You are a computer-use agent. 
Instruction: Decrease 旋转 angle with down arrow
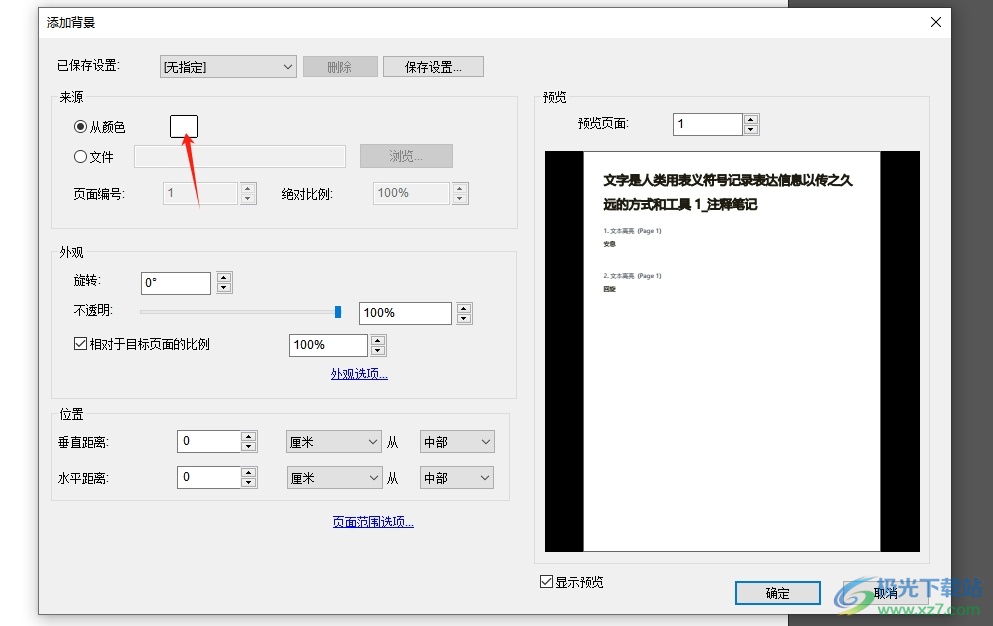pos(224,288)
